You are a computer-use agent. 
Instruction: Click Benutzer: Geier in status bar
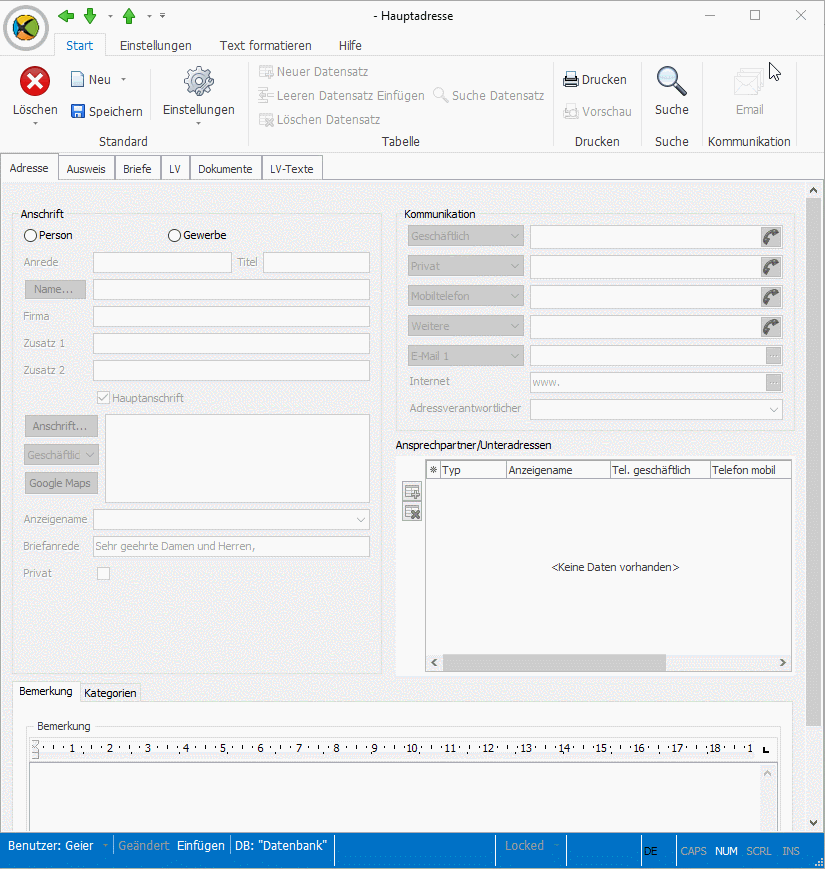click(50, 846)
